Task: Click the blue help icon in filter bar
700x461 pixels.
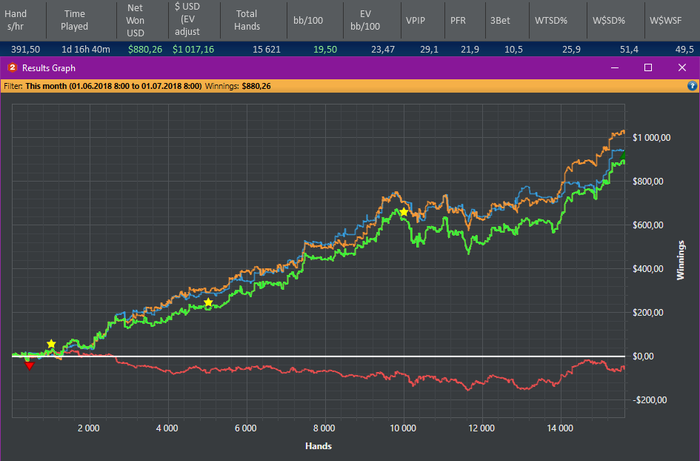Action: coord(692,86)
